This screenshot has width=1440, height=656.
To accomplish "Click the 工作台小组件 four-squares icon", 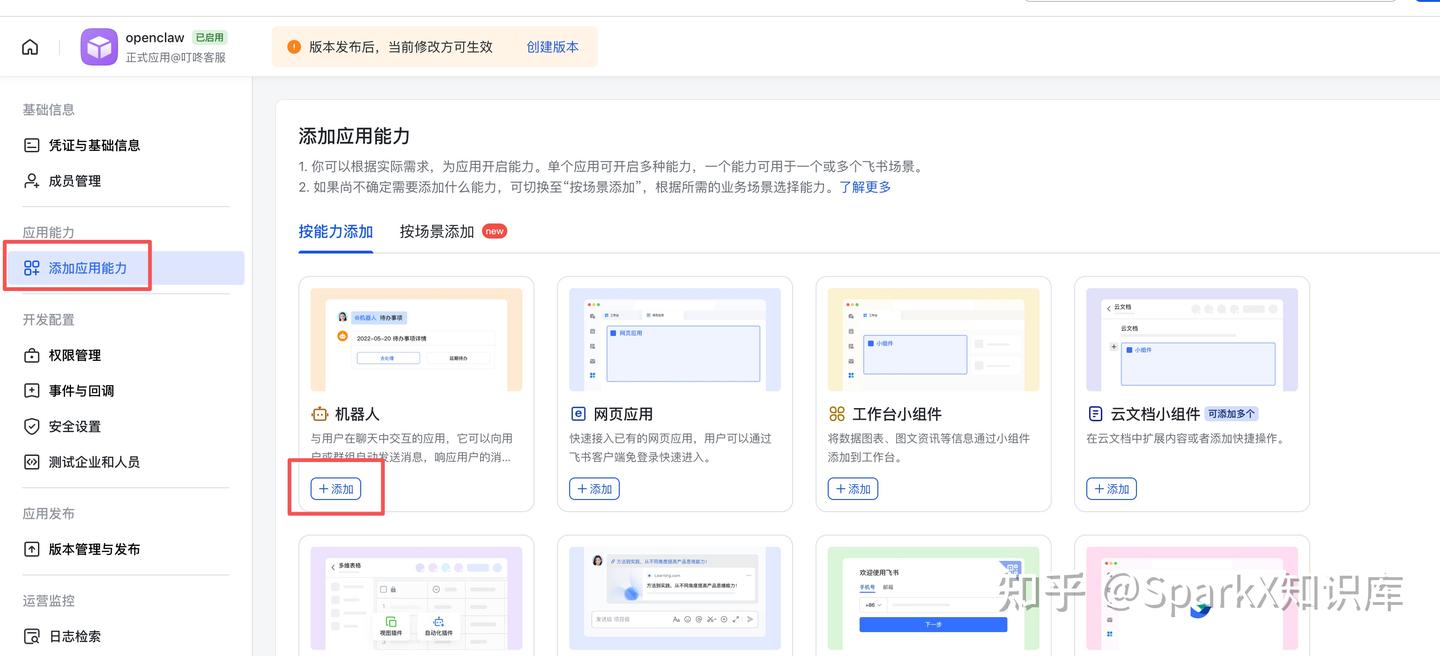I will coord(837,414).
